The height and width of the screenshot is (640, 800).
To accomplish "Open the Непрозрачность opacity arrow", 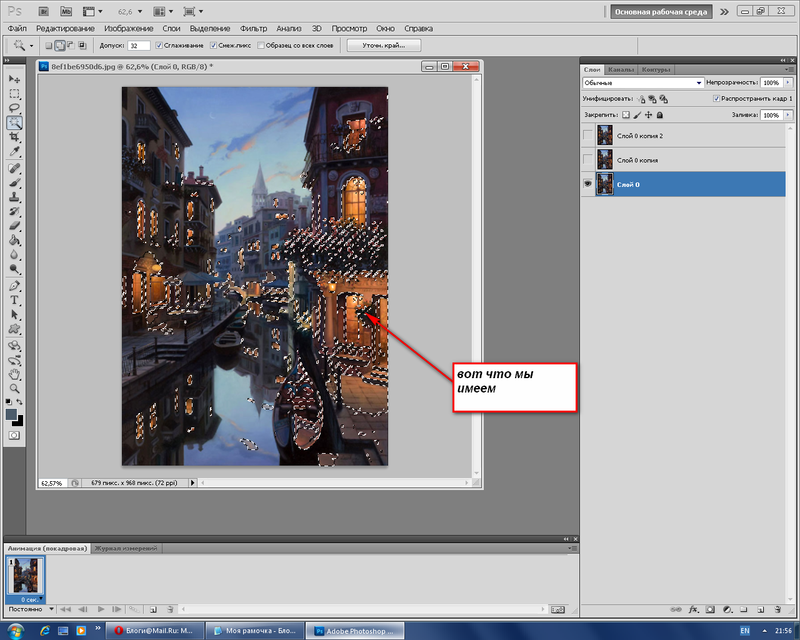I will 788,83.
